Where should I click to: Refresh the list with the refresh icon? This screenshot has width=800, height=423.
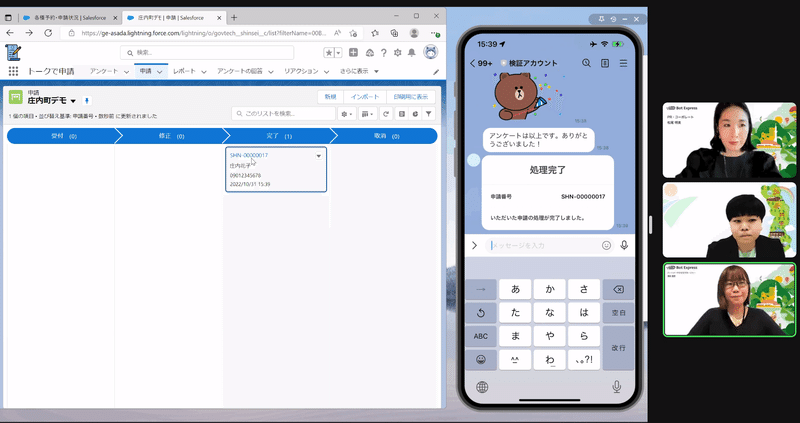386,114
